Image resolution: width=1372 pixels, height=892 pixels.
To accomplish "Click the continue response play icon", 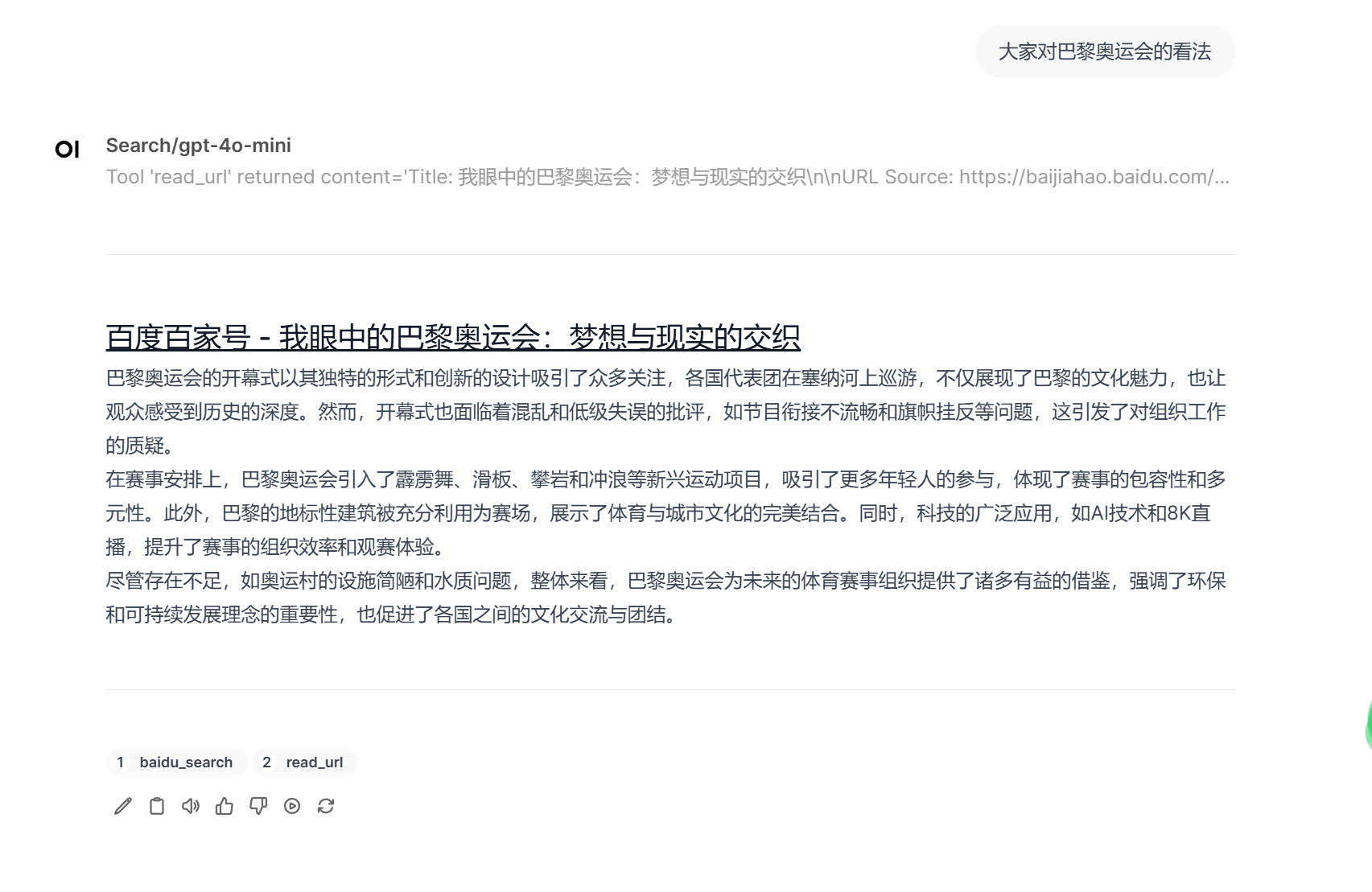I will click(292, 806).
